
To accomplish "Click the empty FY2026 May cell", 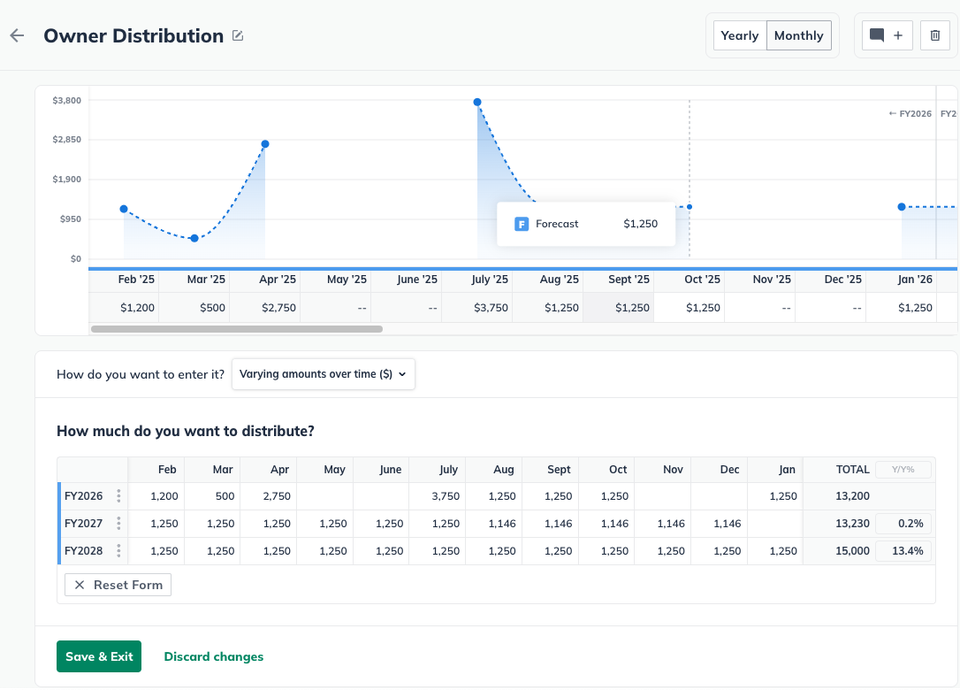I will point(325,496).
